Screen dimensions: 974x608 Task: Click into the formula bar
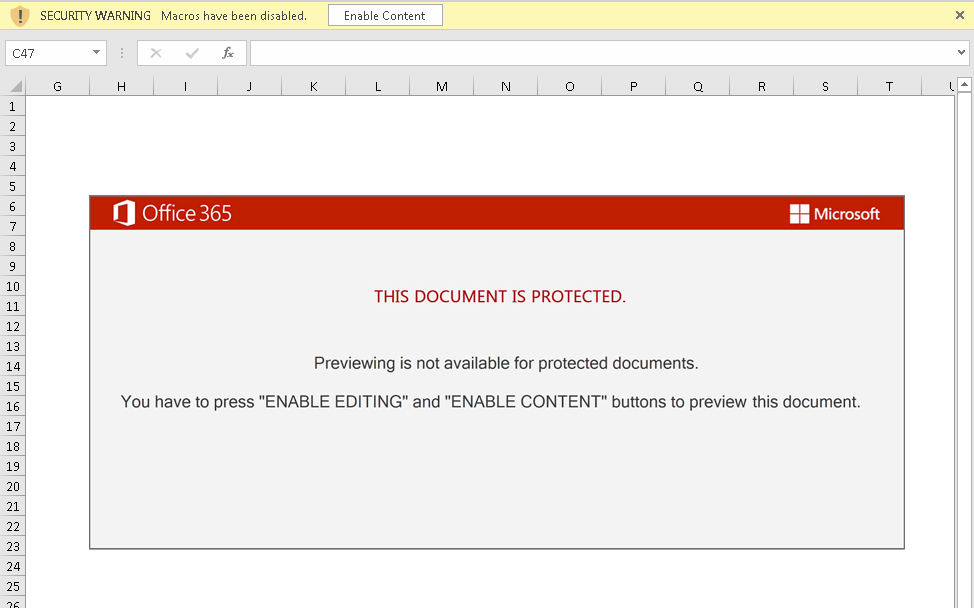point(603,53)
